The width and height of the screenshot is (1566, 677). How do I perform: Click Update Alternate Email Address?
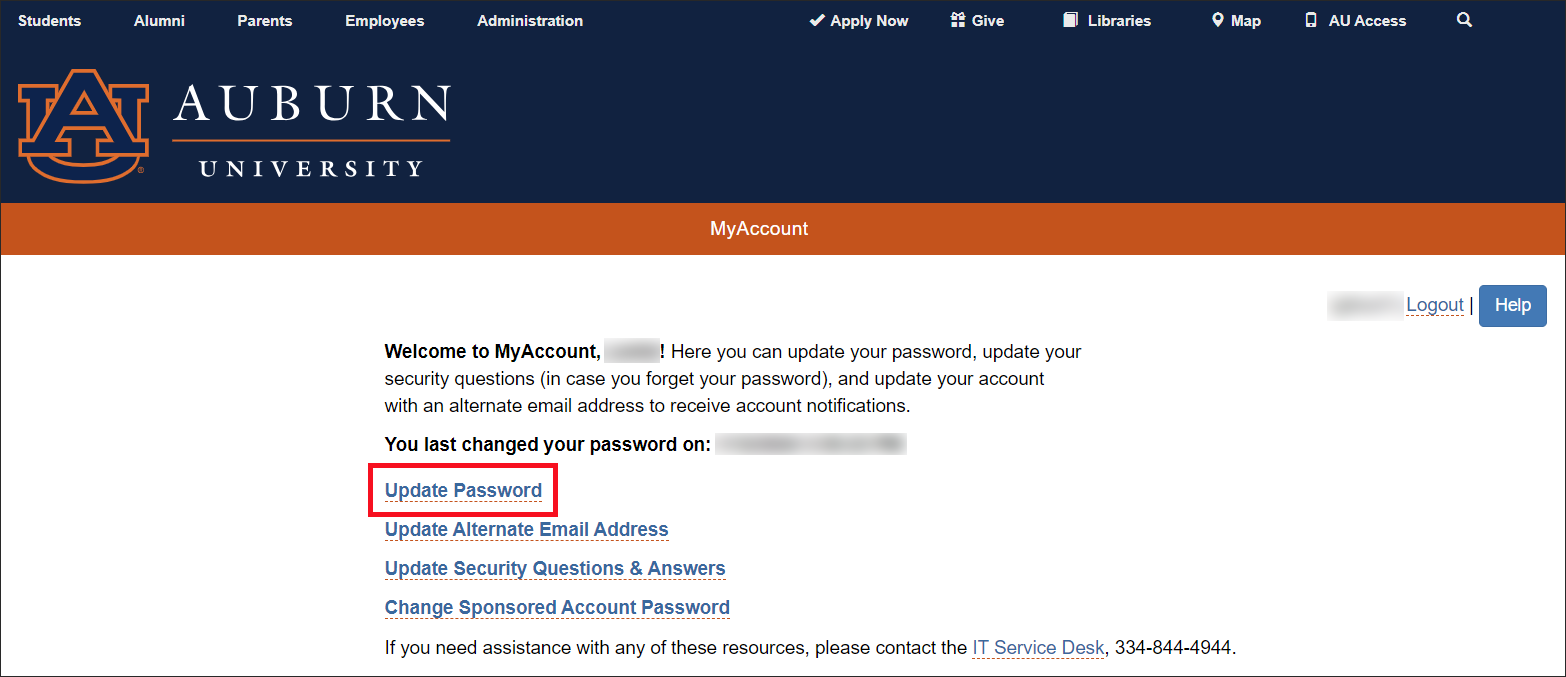525,529
